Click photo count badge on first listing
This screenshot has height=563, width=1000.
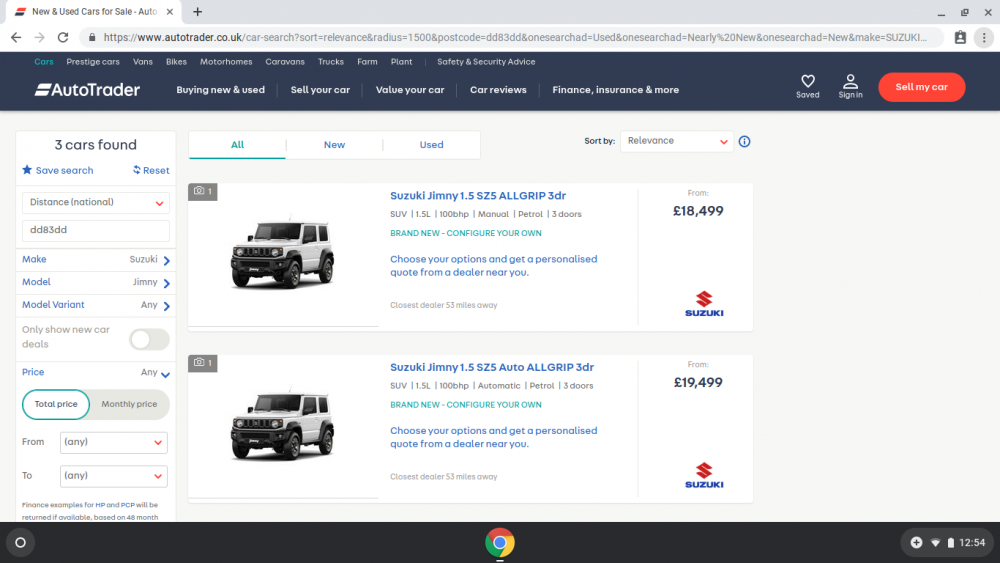[203, 191]
